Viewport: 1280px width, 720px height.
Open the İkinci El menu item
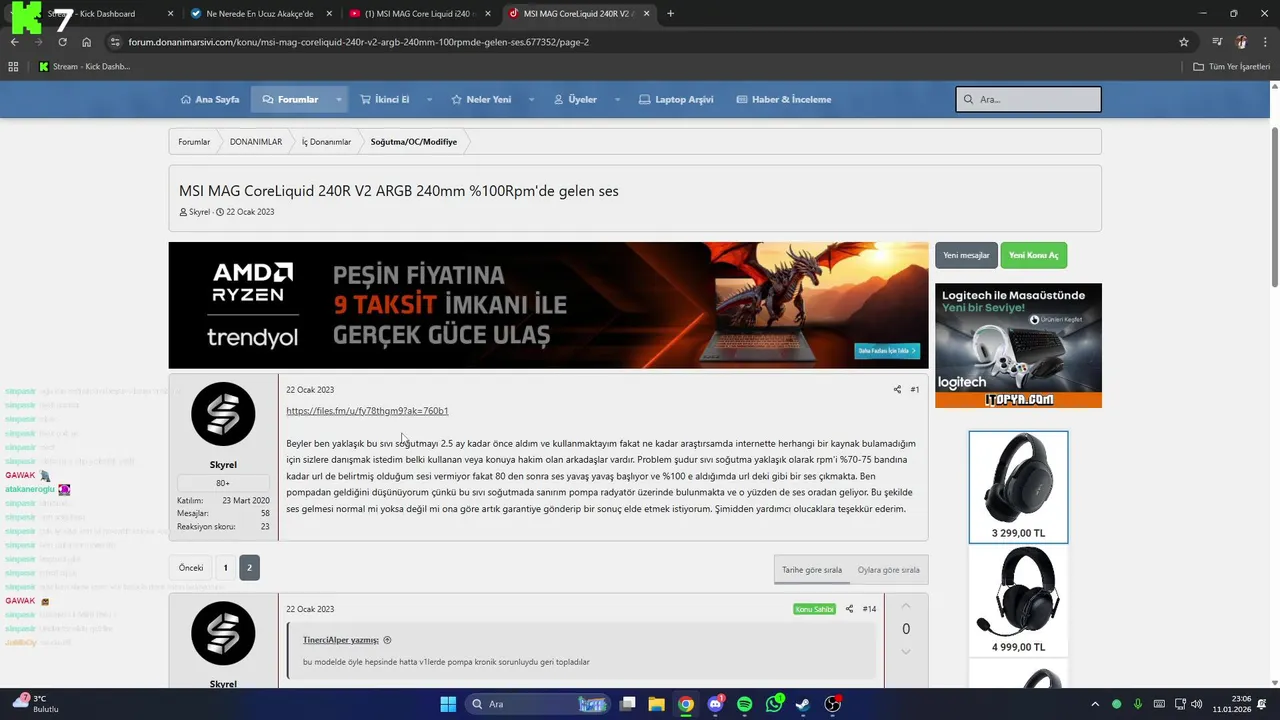point(385,100)
